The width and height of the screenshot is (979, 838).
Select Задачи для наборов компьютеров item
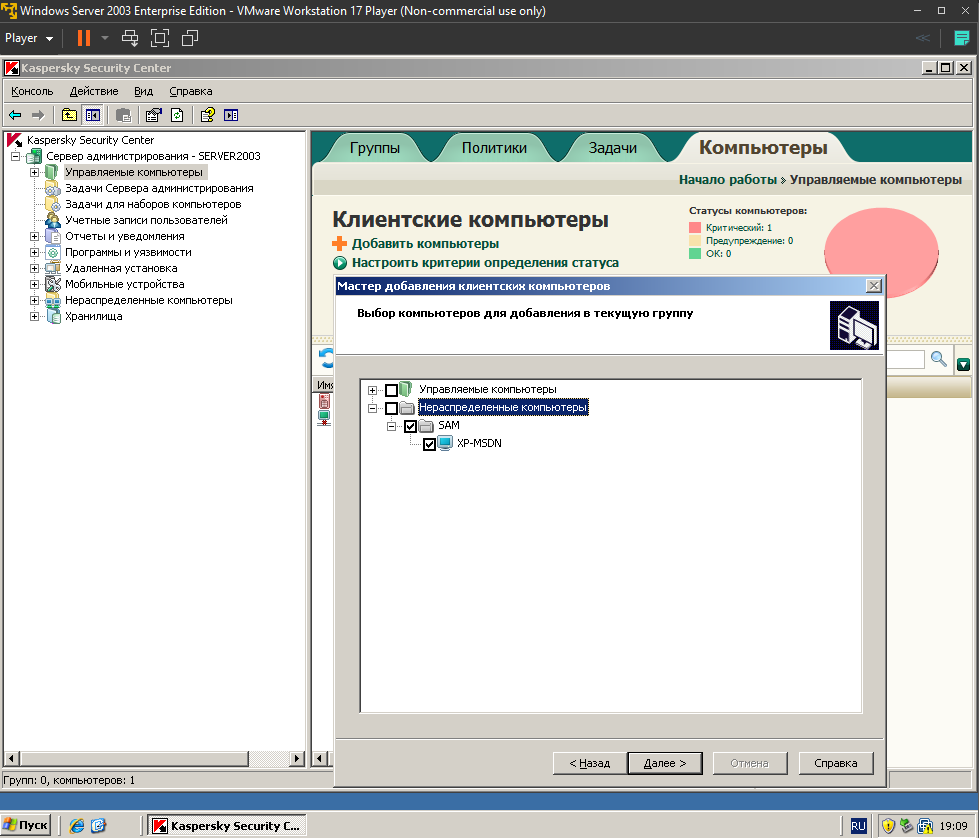(x=153, y=204)
